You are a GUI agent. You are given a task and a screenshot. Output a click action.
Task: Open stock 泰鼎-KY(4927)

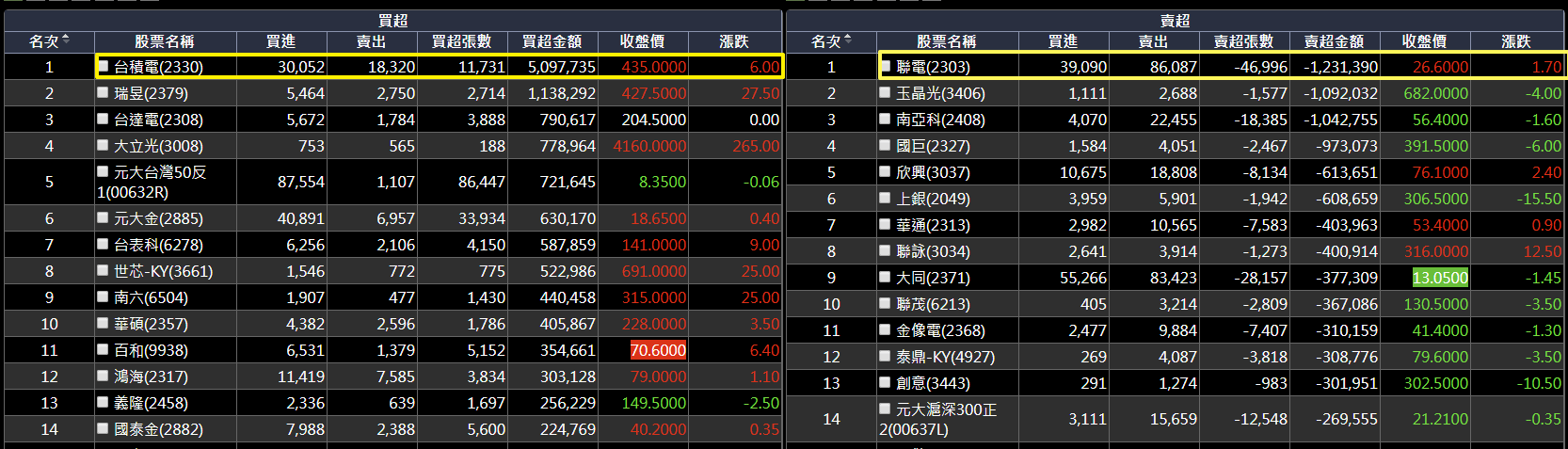(945, 357)
